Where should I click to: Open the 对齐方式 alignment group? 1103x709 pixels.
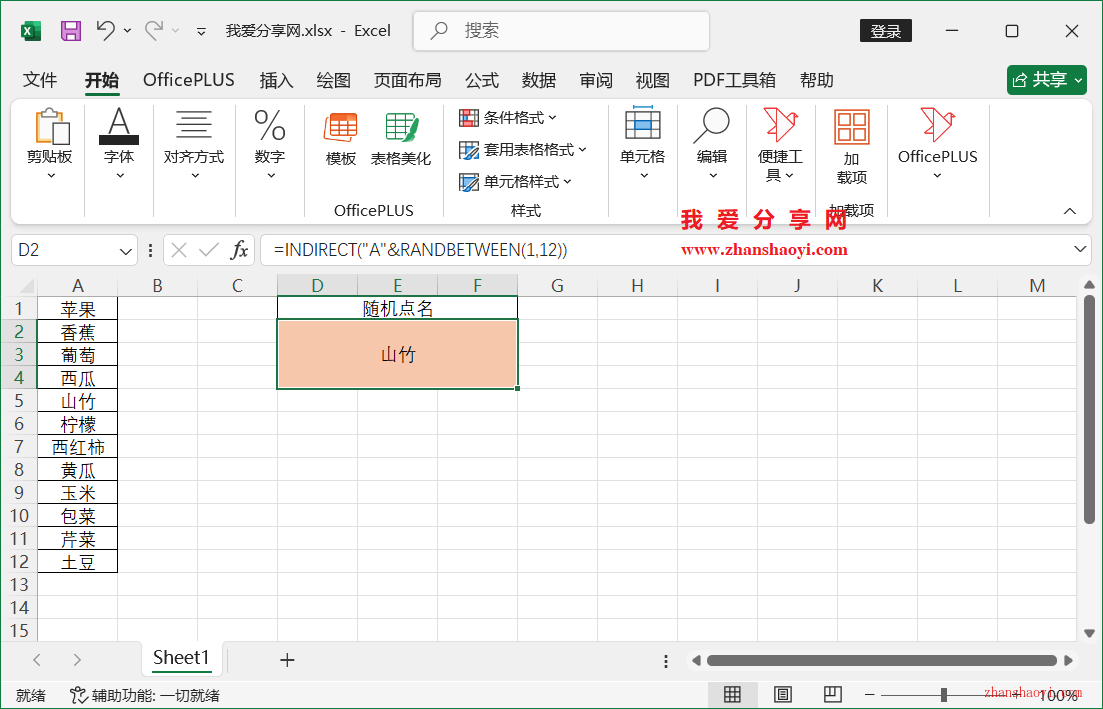point(194,144)
